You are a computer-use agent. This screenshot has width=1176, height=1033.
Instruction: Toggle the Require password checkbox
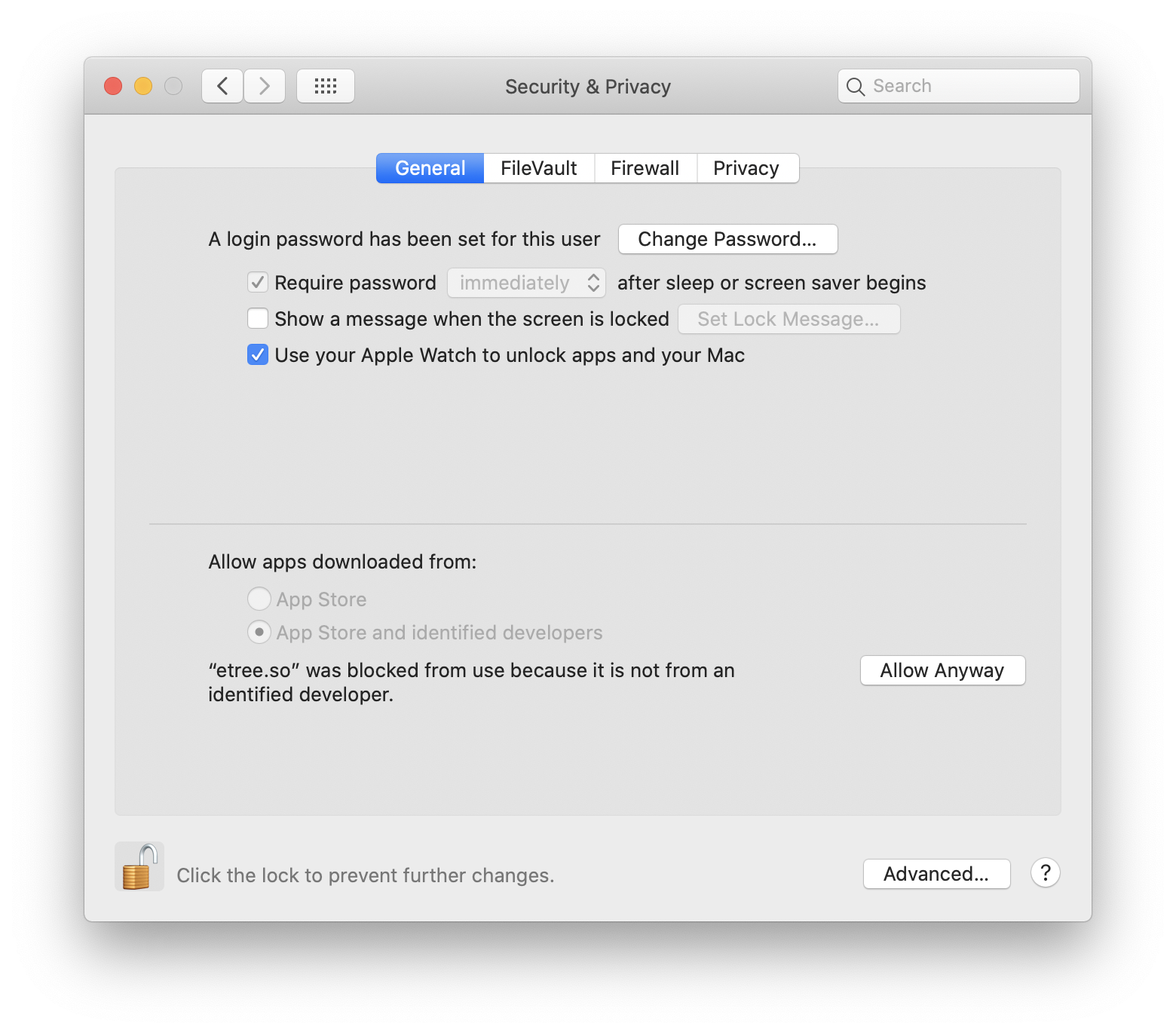coord(258,283)
